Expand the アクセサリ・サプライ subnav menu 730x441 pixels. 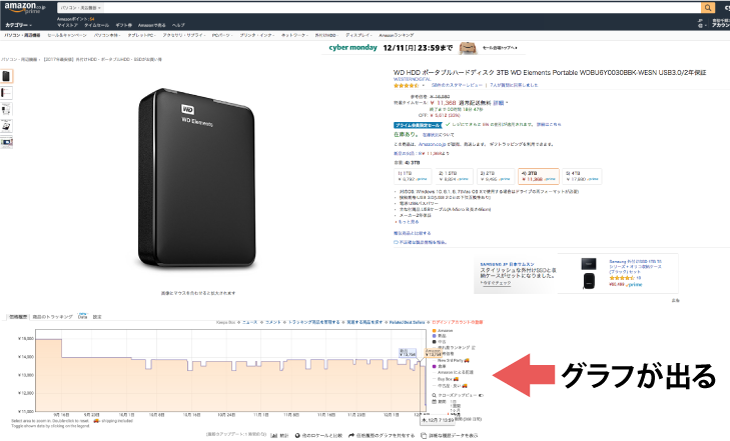tap(183, 35)
